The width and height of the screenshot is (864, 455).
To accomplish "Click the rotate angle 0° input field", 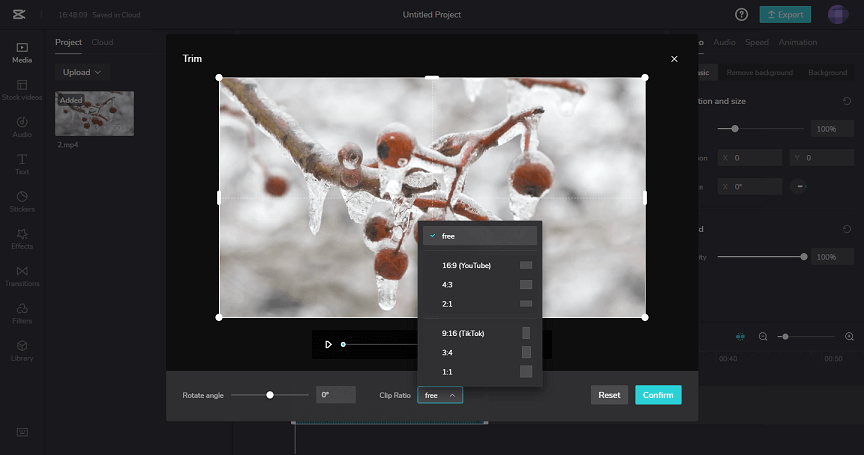I will [x=336, y=395].
